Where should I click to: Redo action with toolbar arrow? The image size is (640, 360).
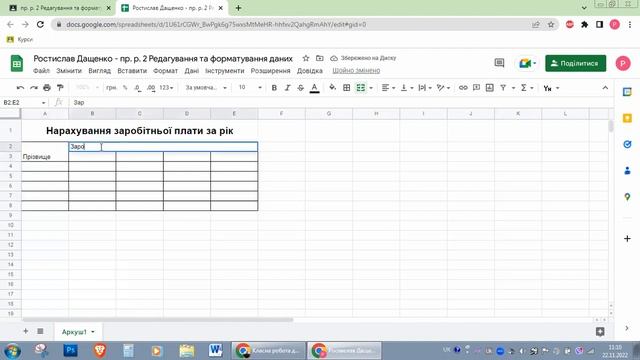click(x=33, y=88)
